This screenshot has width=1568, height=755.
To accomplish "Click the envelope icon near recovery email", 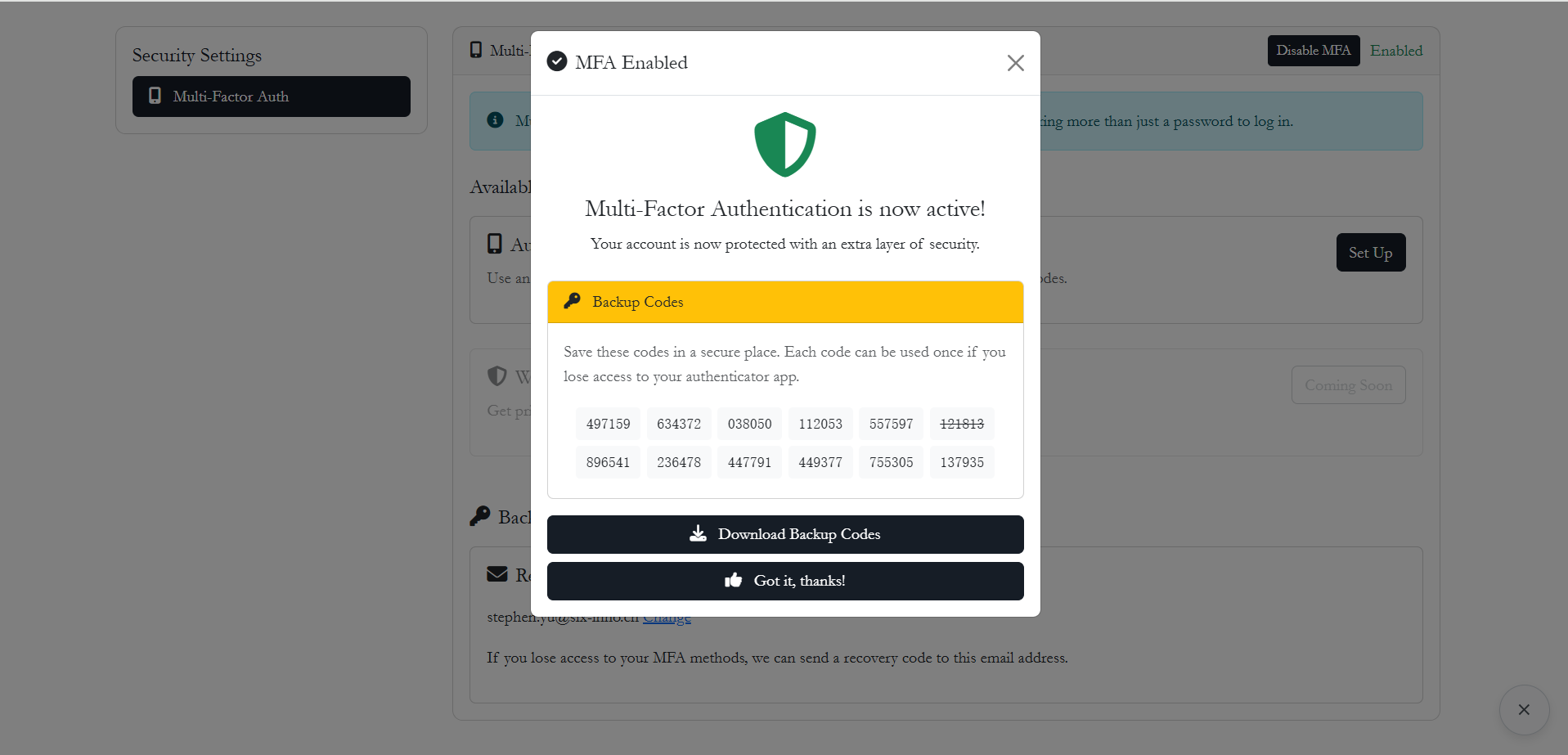I will pyautogui.click(x=497, y=574).
